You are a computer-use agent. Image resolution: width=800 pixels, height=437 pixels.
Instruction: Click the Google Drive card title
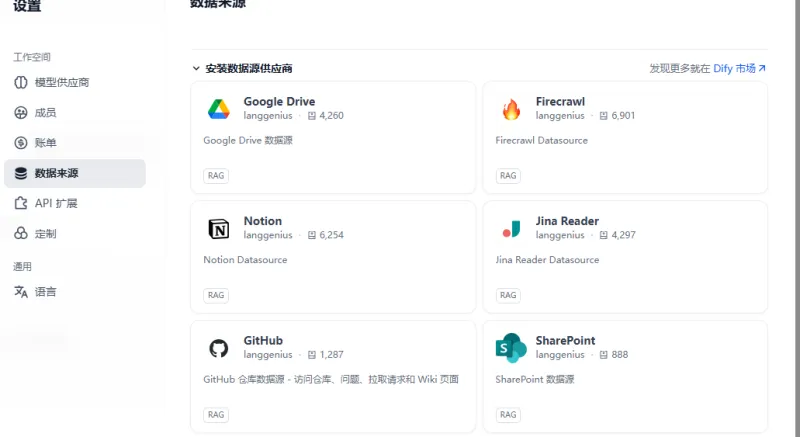[x=279, y=101]
